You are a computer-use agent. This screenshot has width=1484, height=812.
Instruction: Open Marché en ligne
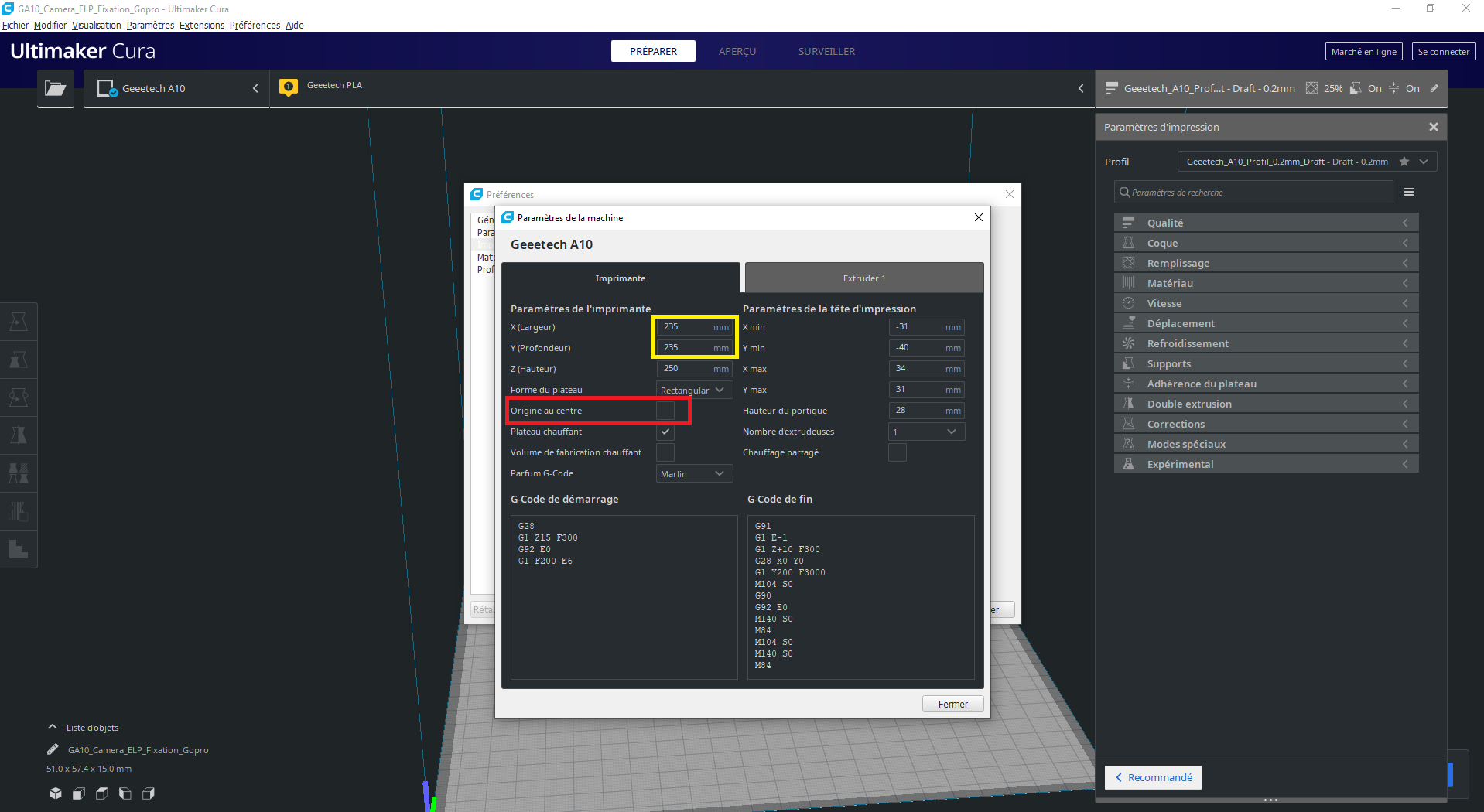(x=1363, y=51)
